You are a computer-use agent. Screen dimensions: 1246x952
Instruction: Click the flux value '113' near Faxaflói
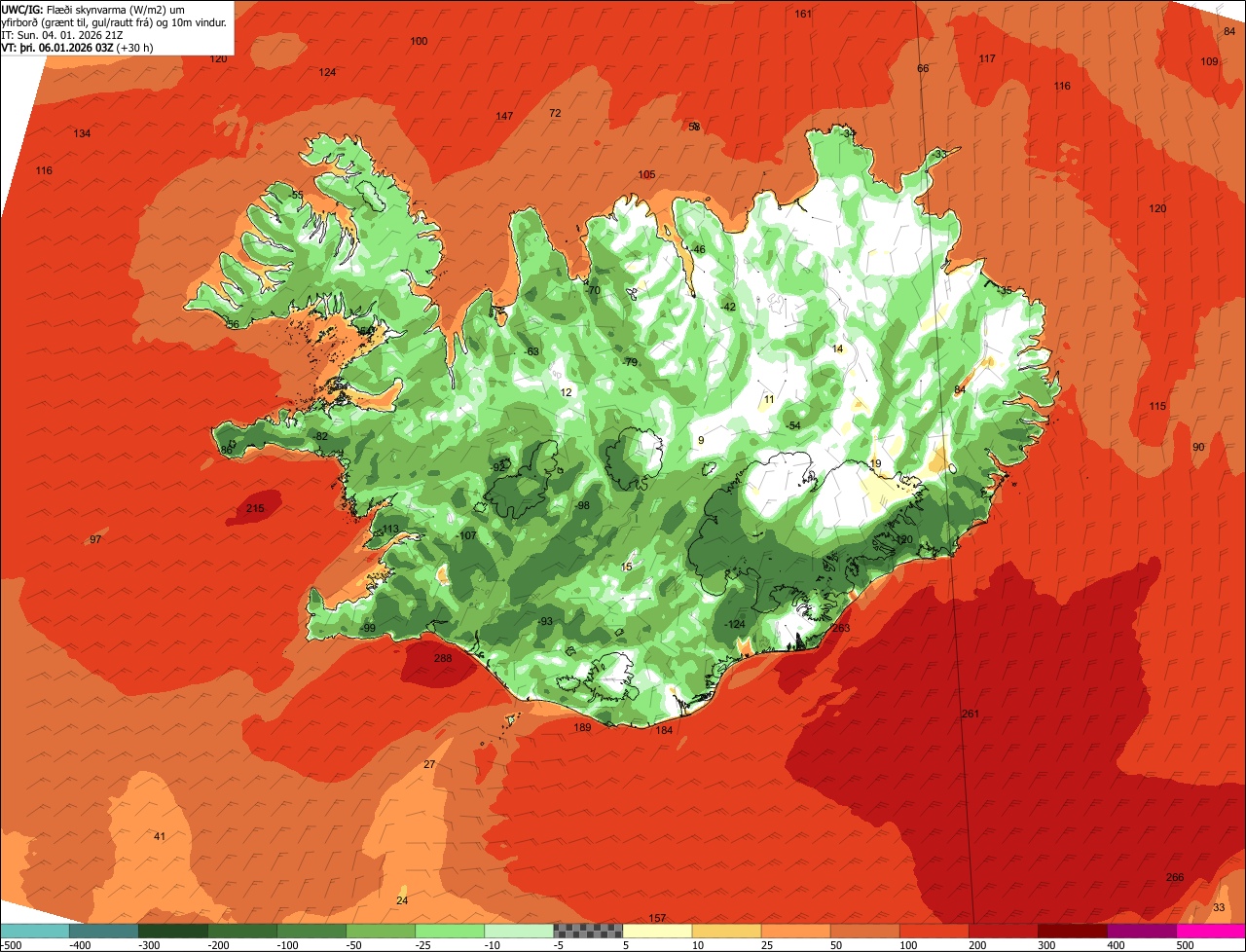coord(390,530)
